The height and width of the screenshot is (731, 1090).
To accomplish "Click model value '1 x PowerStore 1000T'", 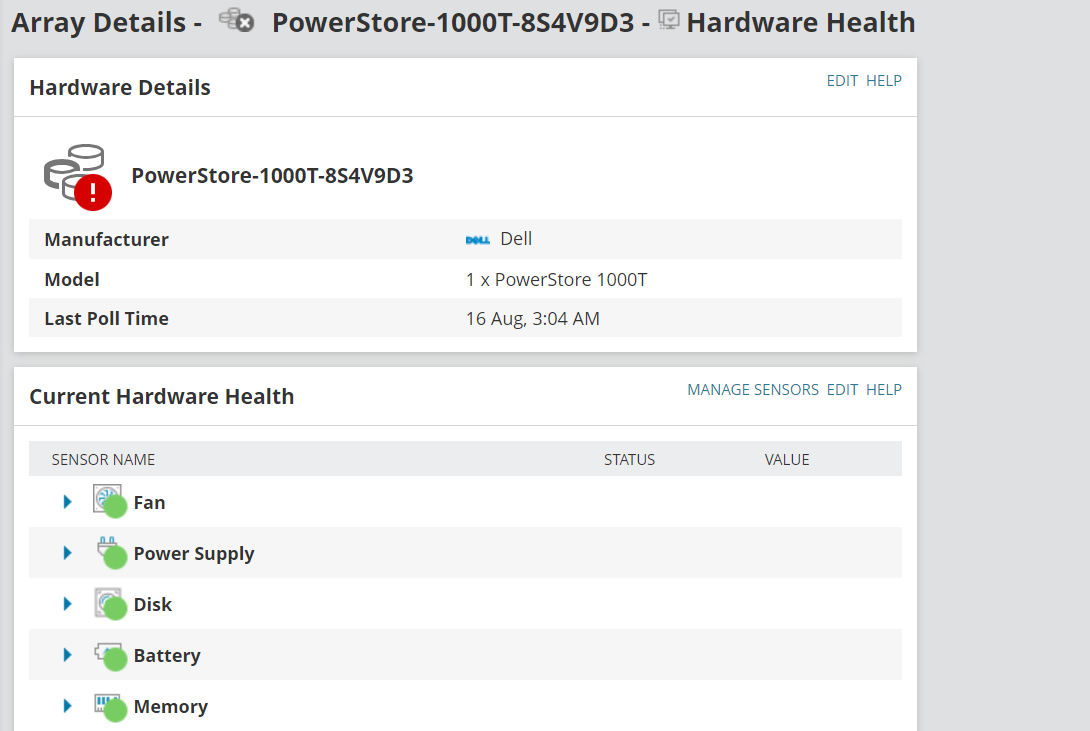I will pyautogui.click(x=556, y=279).
